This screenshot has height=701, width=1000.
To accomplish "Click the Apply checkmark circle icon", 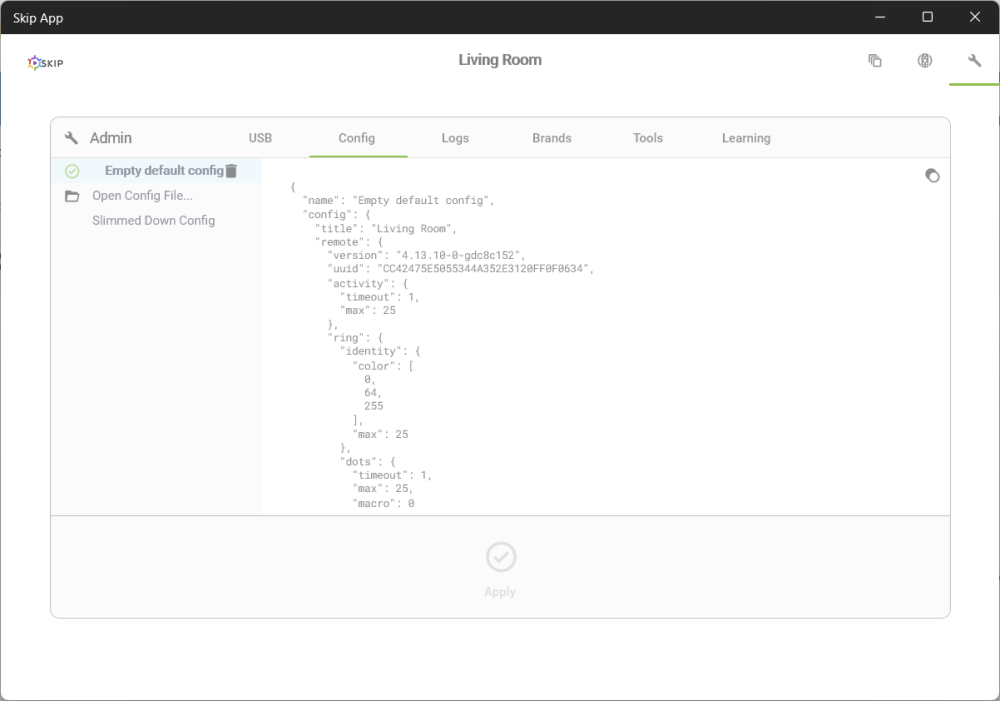I will click(501, 557).
